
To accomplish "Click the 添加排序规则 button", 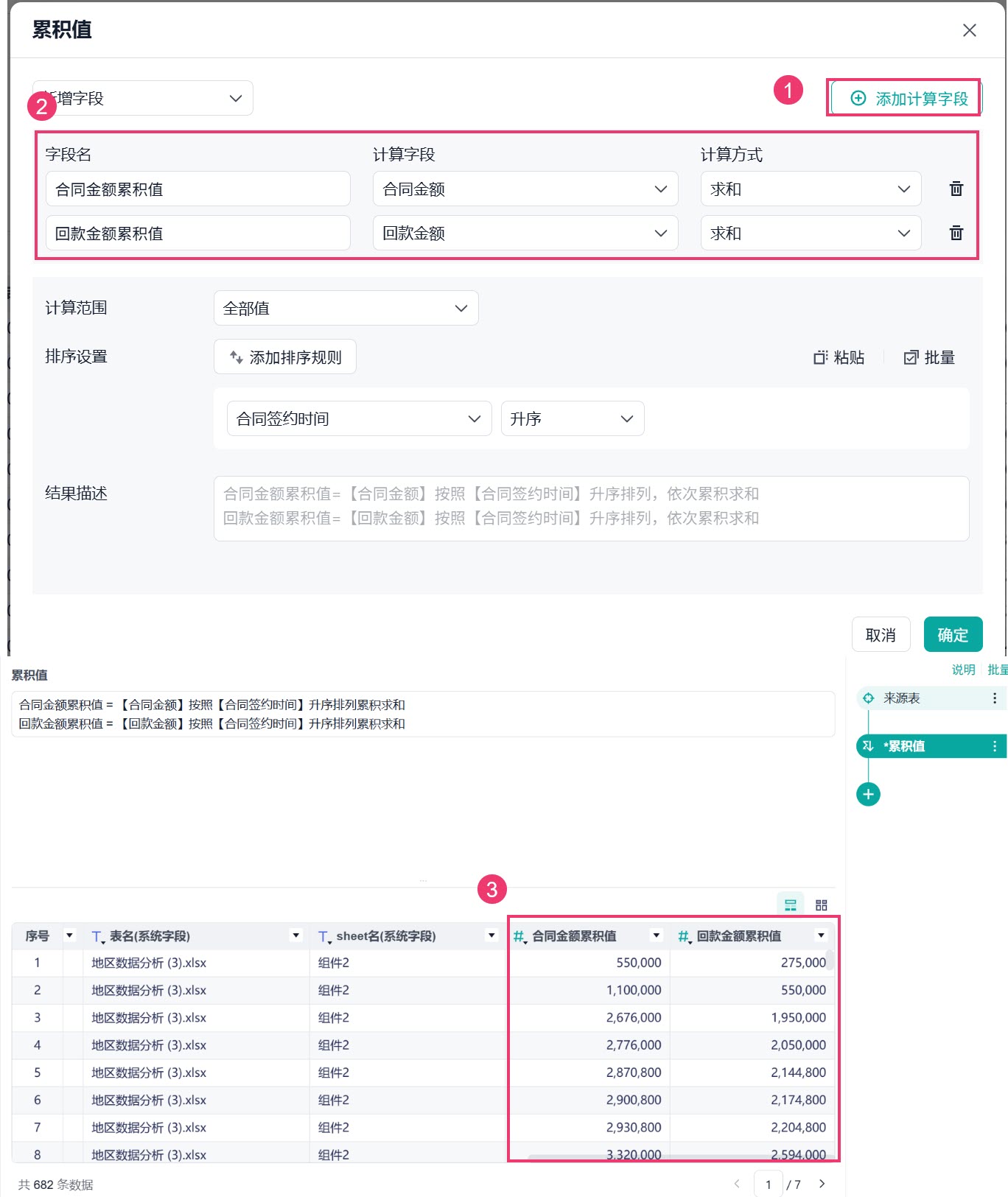I will coord(285,357).
